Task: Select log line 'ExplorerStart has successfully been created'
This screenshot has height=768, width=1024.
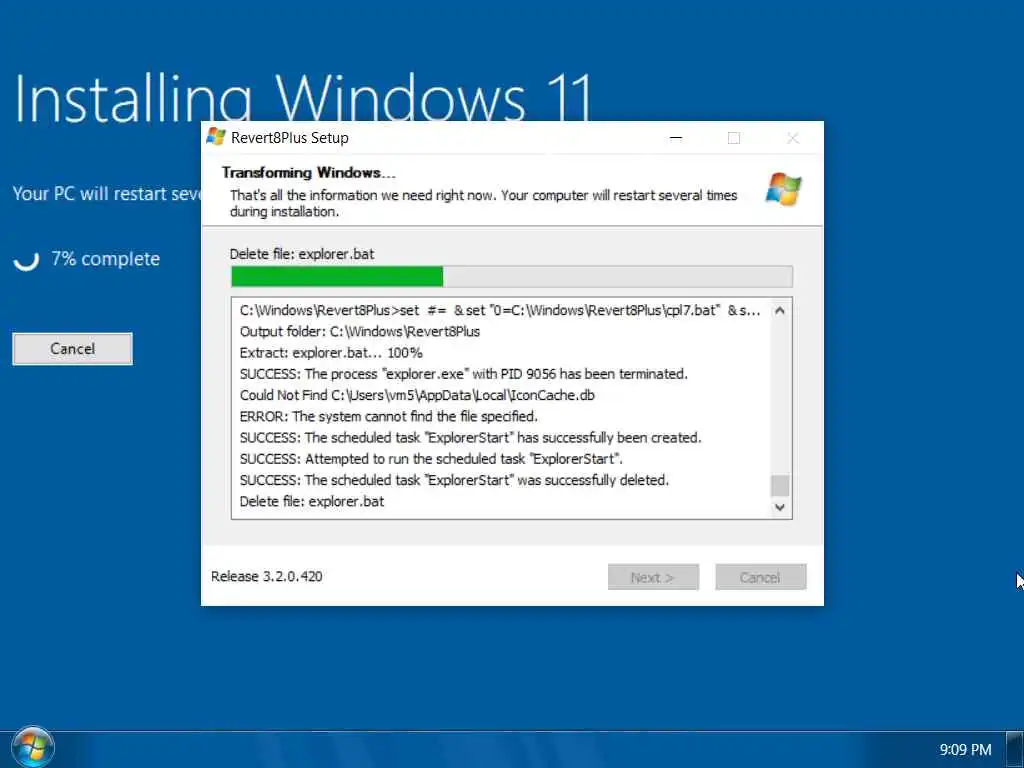Action: tap(470, 438)
